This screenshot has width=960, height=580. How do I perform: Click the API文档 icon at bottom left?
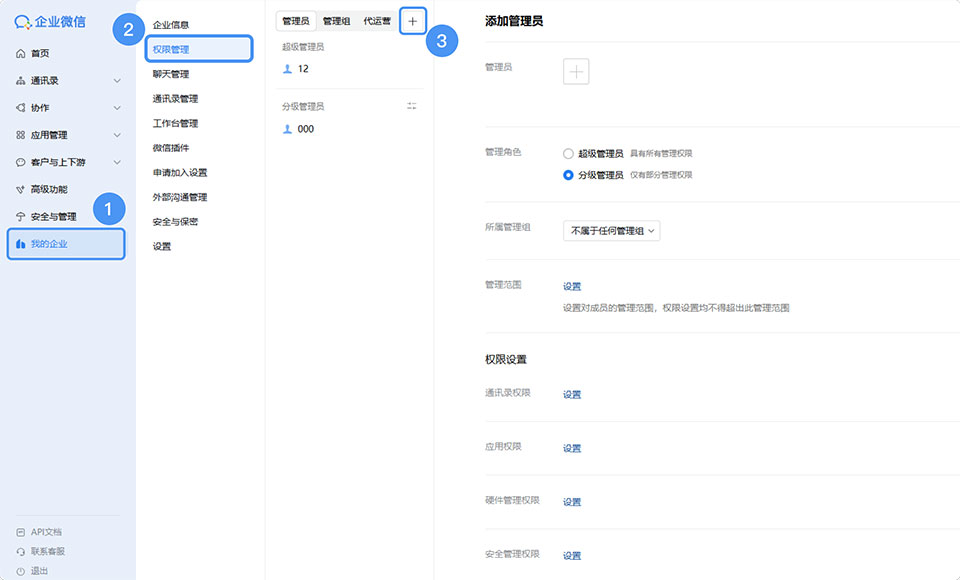(21, 532)
